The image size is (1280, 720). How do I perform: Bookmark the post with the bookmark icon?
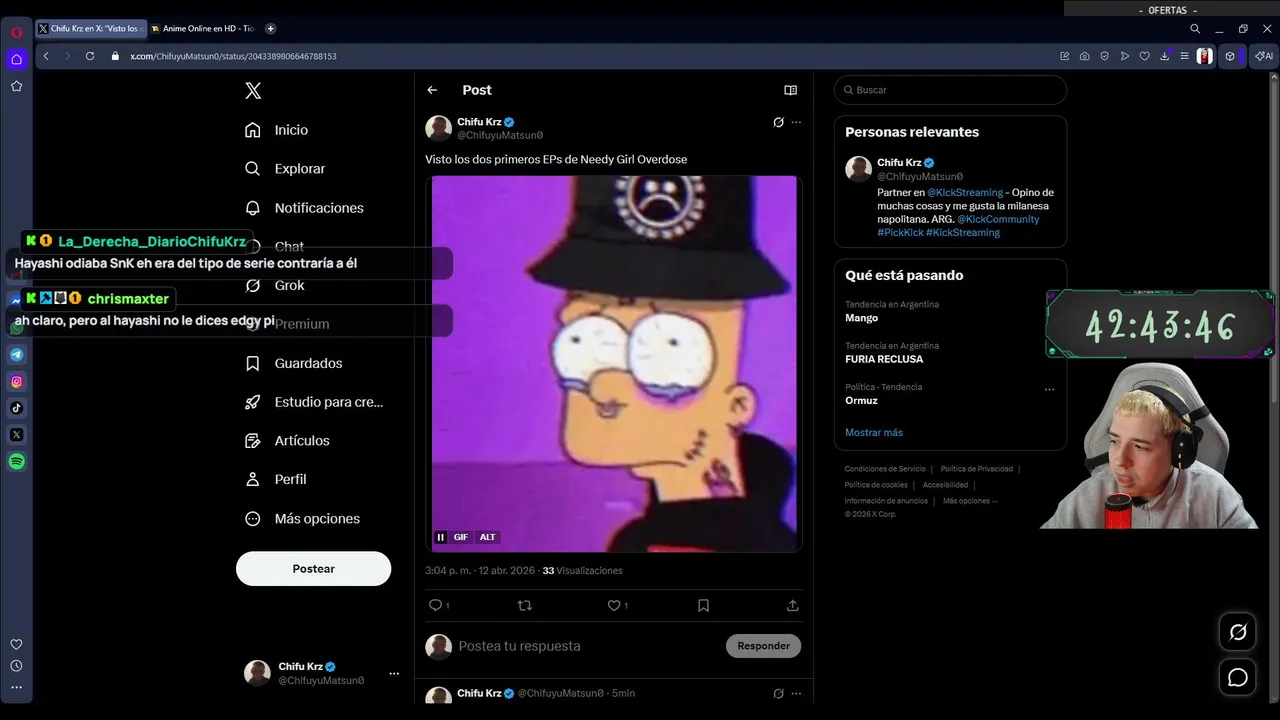tap(703, 605)
